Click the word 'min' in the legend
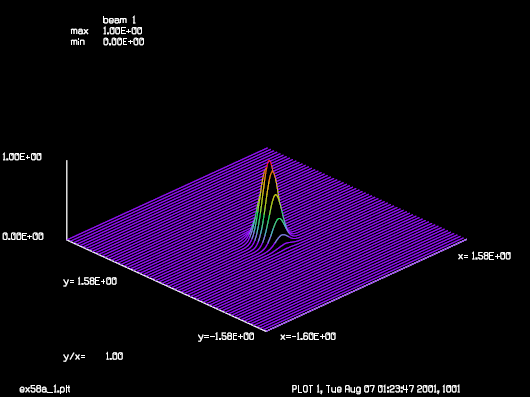 (x=78, y=42)
